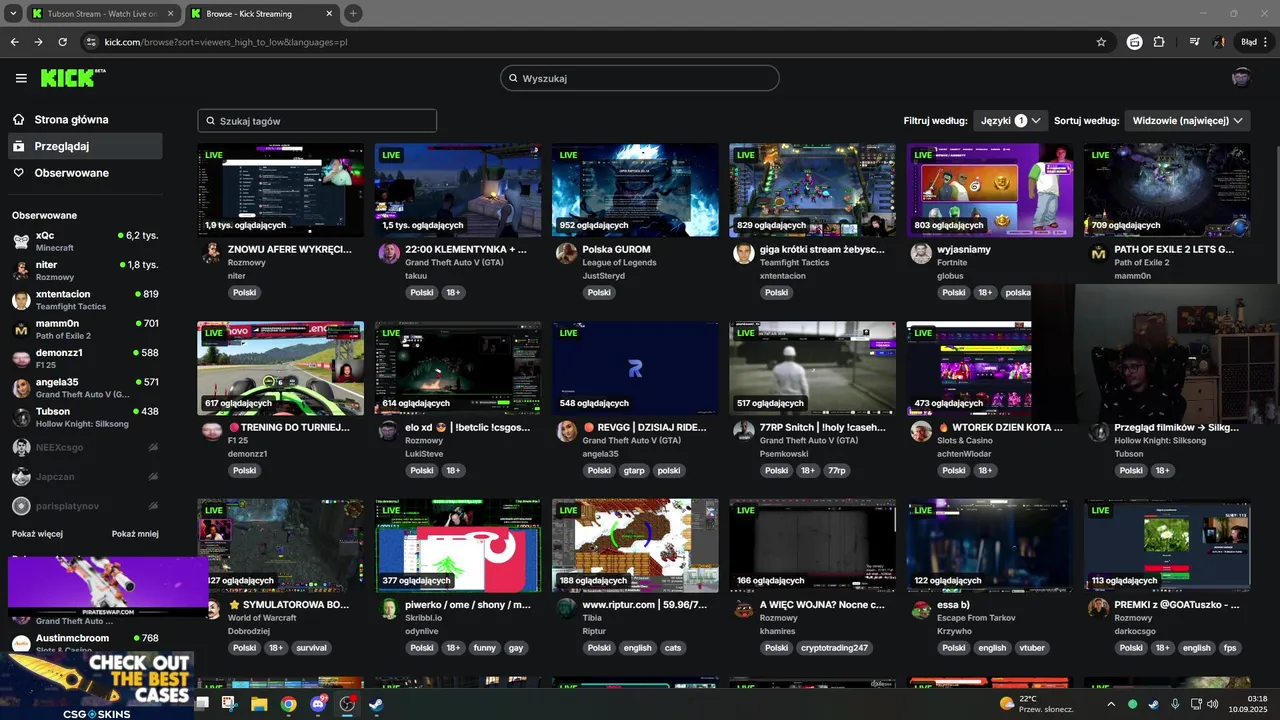Open demonzz1 in followed list
The height and width of the screenshot is (720, 1280).
click(85, 358)
